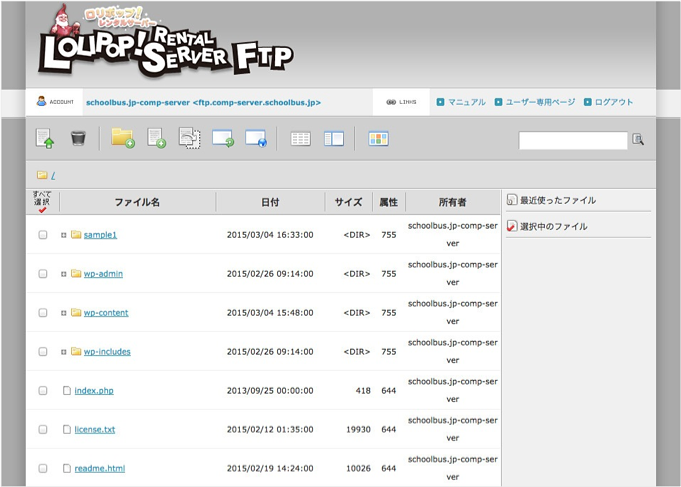
Task: Click the copy/move files icon
Action: (x=190, y=138)
